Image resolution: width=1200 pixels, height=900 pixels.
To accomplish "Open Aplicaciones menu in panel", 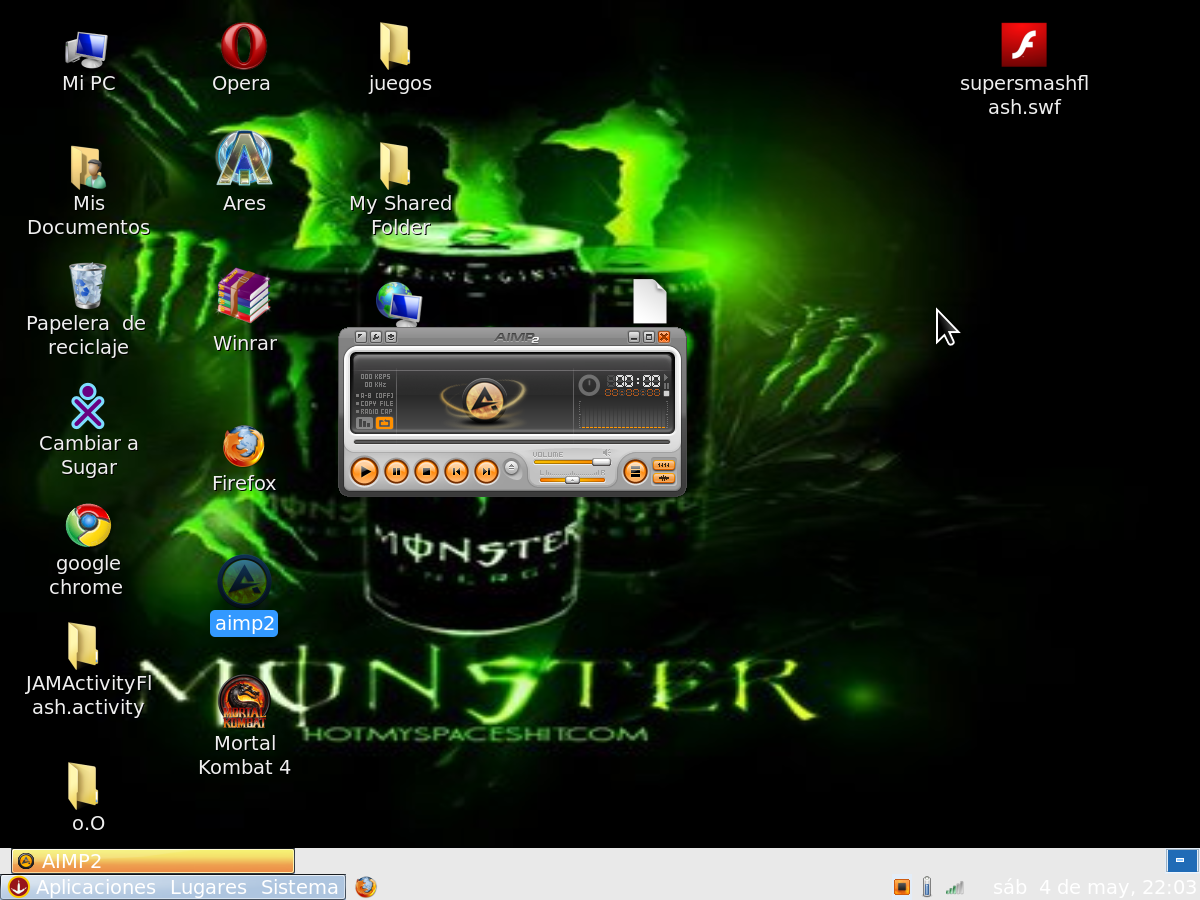I will [x=95, y=887].
